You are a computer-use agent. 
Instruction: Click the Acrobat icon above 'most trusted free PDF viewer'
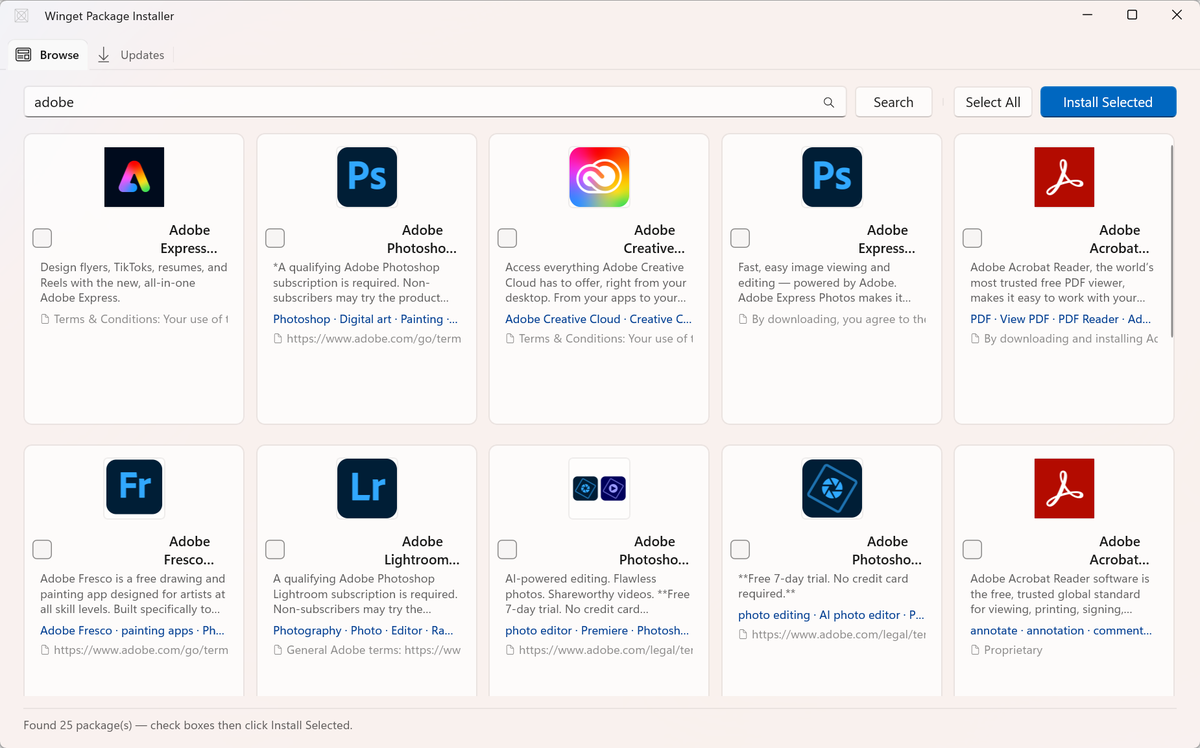tap(1064, 177)
